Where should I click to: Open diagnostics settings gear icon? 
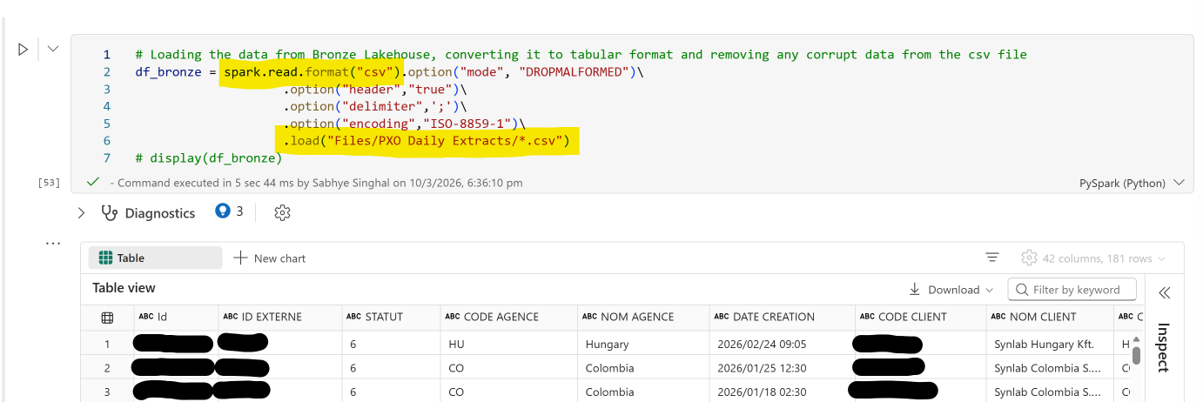[x=282, y=213]
